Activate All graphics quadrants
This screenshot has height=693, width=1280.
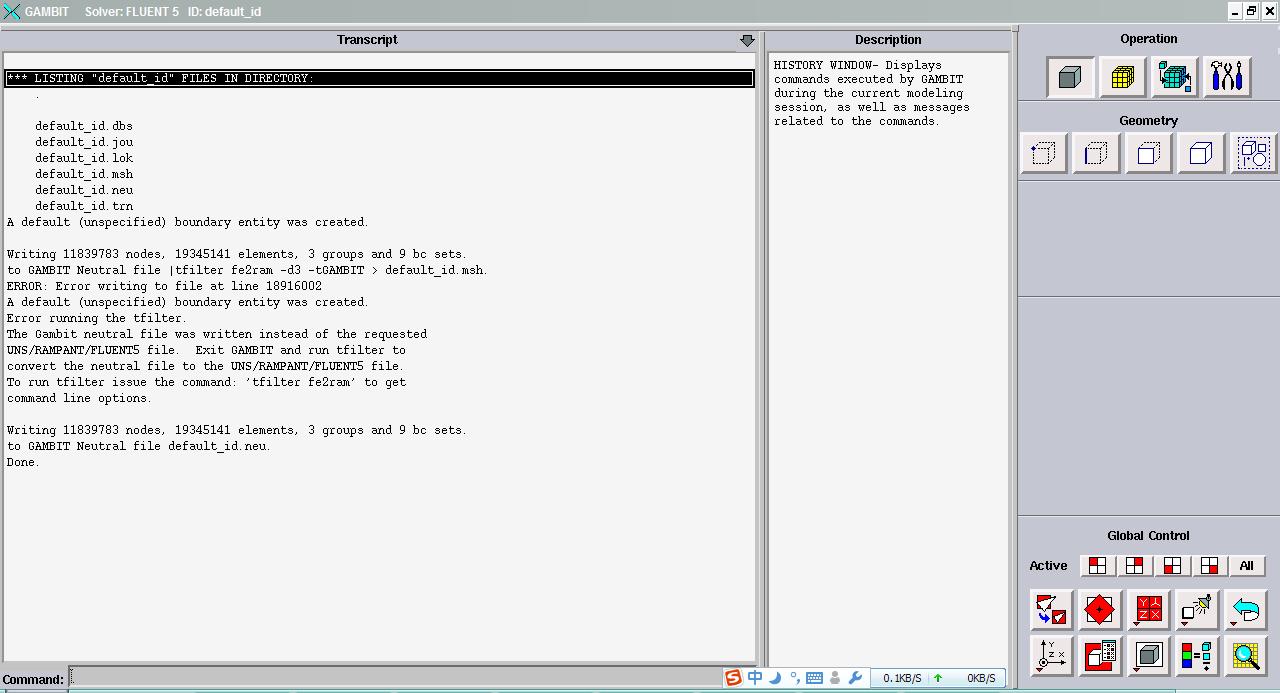click(x=1246, y=566)
